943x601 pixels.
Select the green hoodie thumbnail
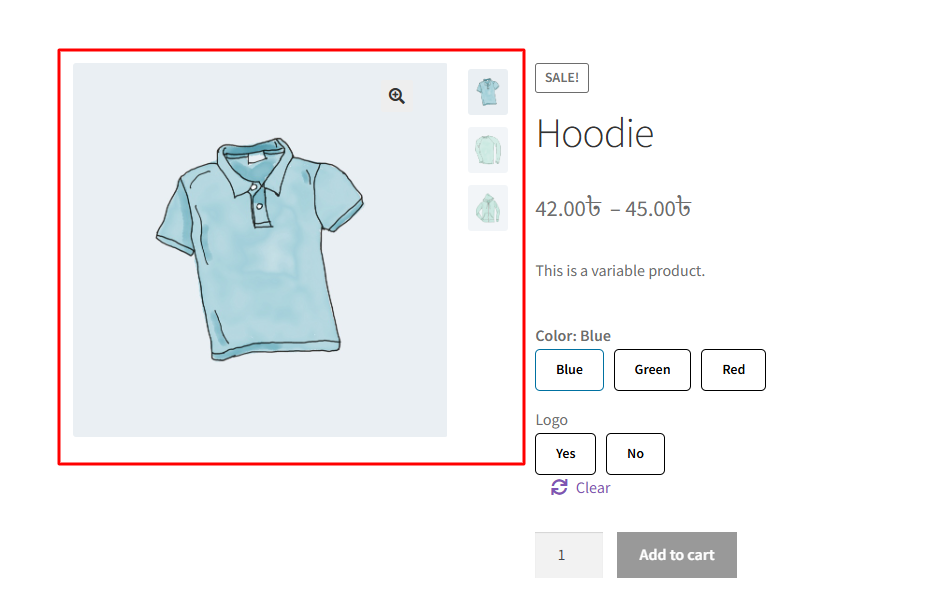tap(488, 208)
